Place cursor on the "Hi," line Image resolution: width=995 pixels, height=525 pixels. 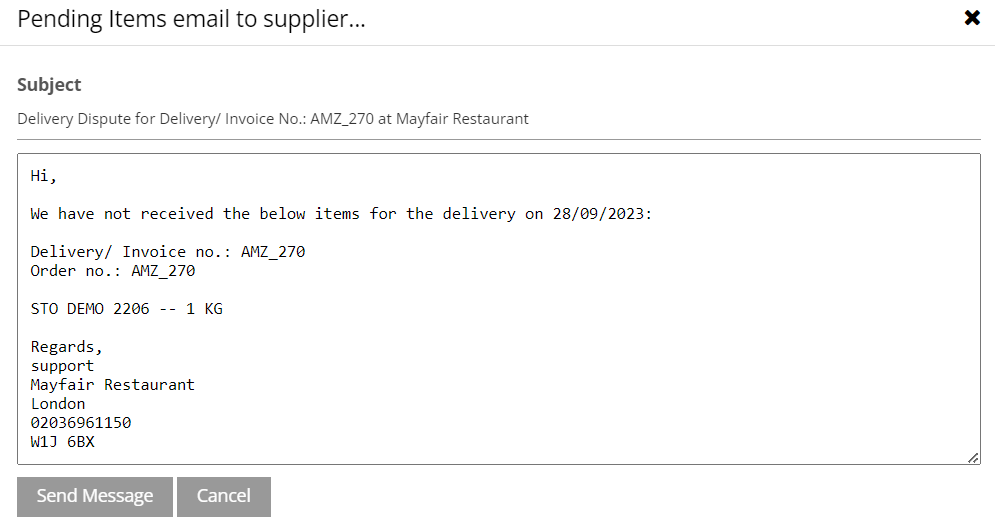click(44, 176)
